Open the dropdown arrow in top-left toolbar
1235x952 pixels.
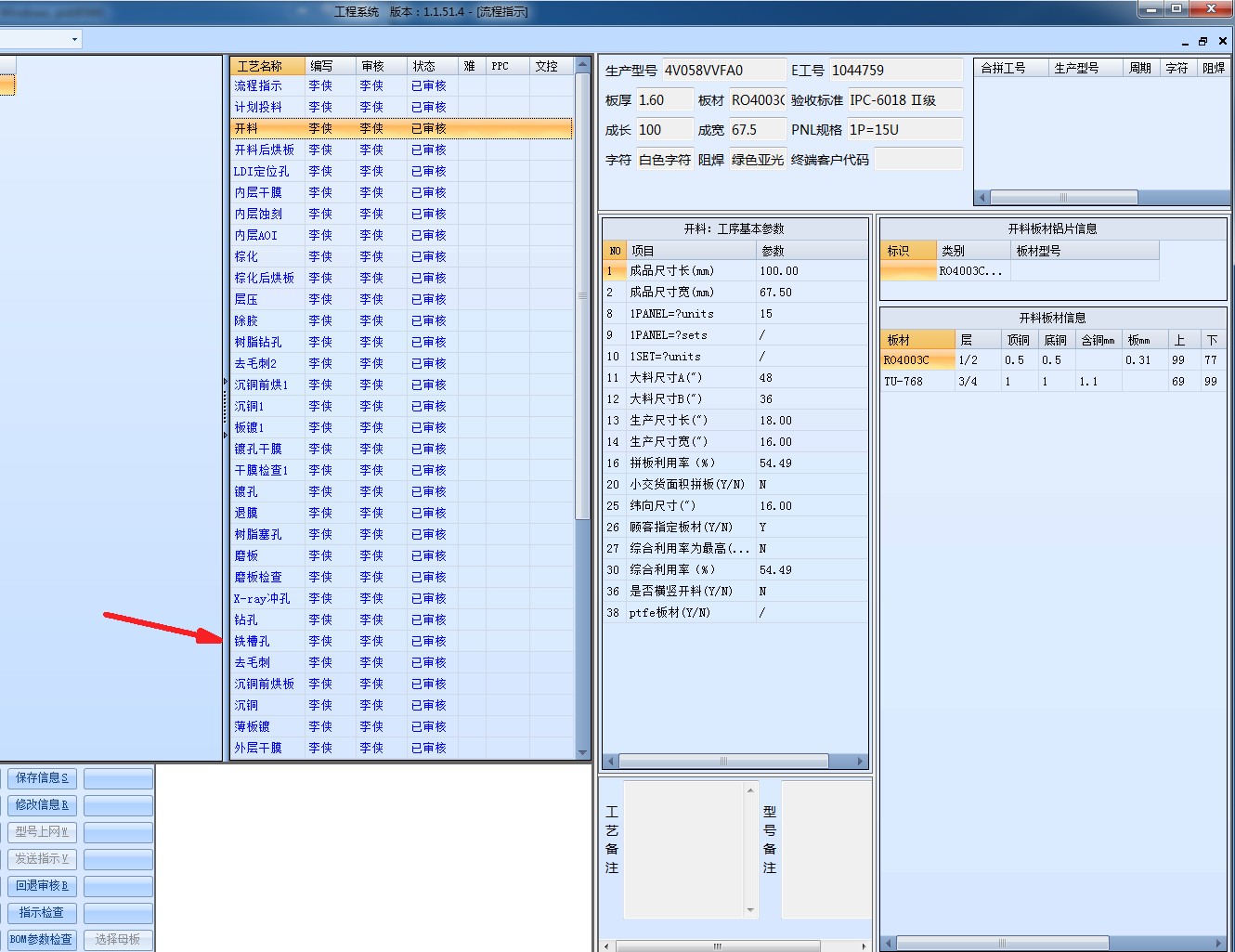click(74, 39)
